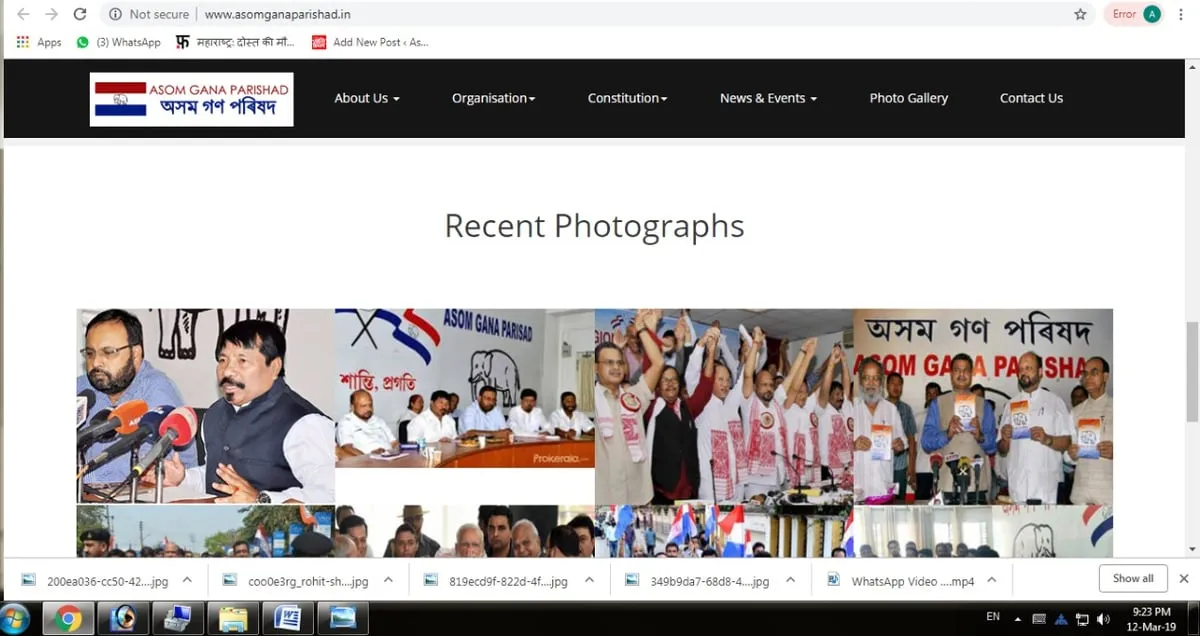Screen dimensions: 1200x636
Task: View site info via Not secure icon
Action: tap(115, 14)
